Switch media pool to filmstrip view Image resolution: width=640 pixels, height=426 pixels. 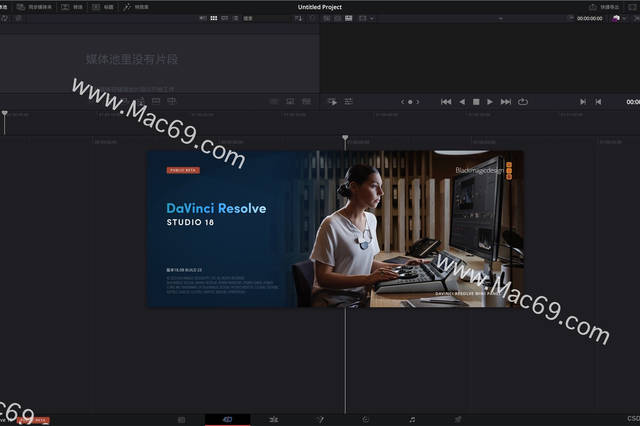pyautogui.click(x=224, y=18)
